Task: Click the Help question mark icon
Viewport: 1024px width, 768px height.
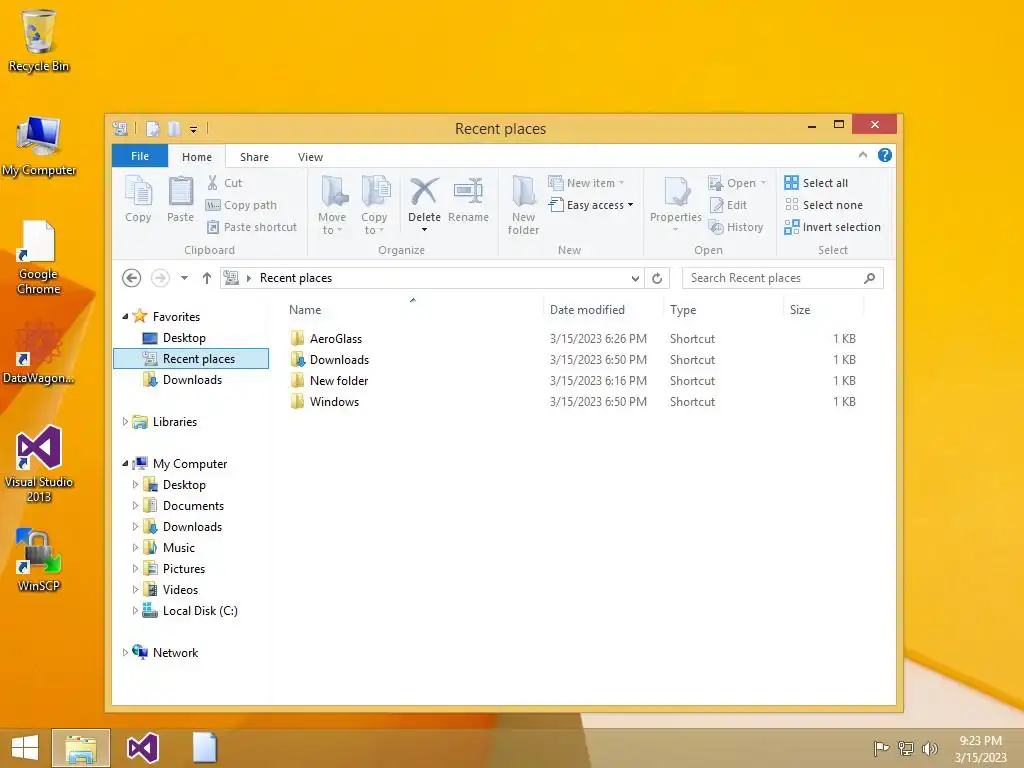Action: click(x=885, y=155)
